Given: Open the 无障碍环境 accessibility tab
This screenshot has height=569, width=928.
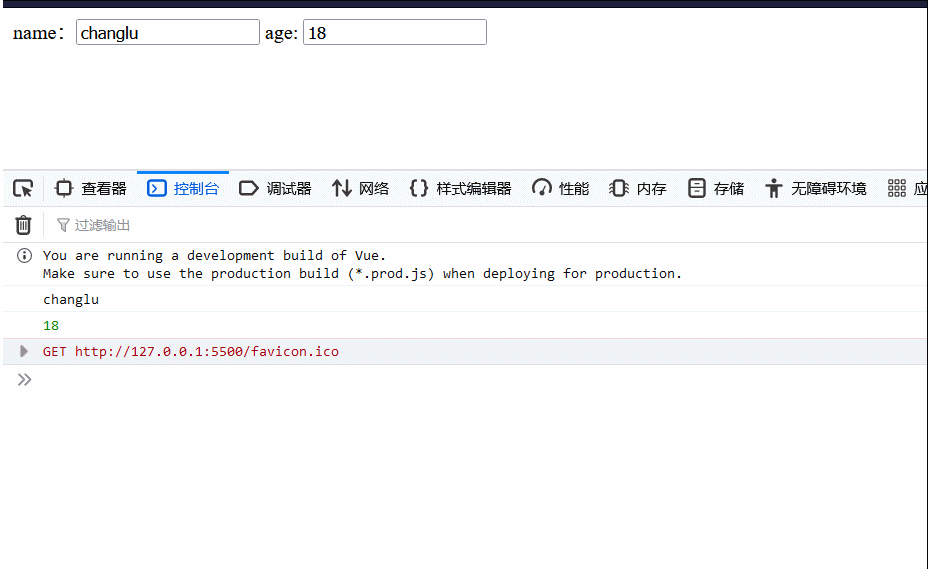Looking at the screenshot, I should tap(816, 189).
